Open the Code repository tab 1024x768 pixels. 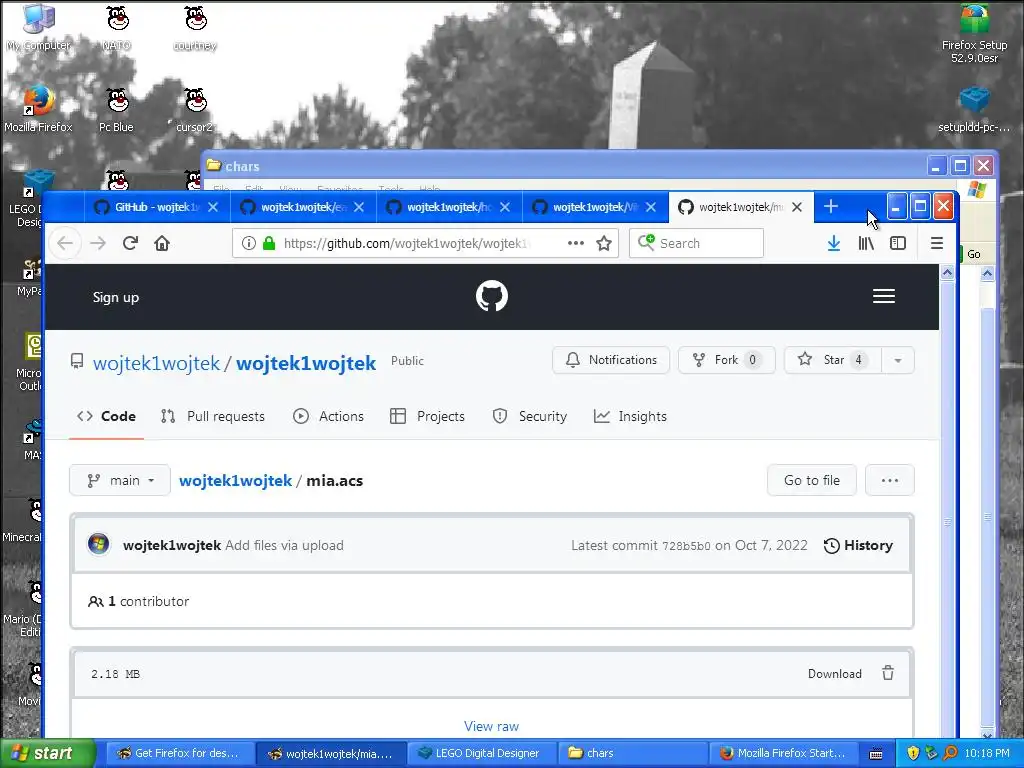pyautogui.click(x=106, y=417)
